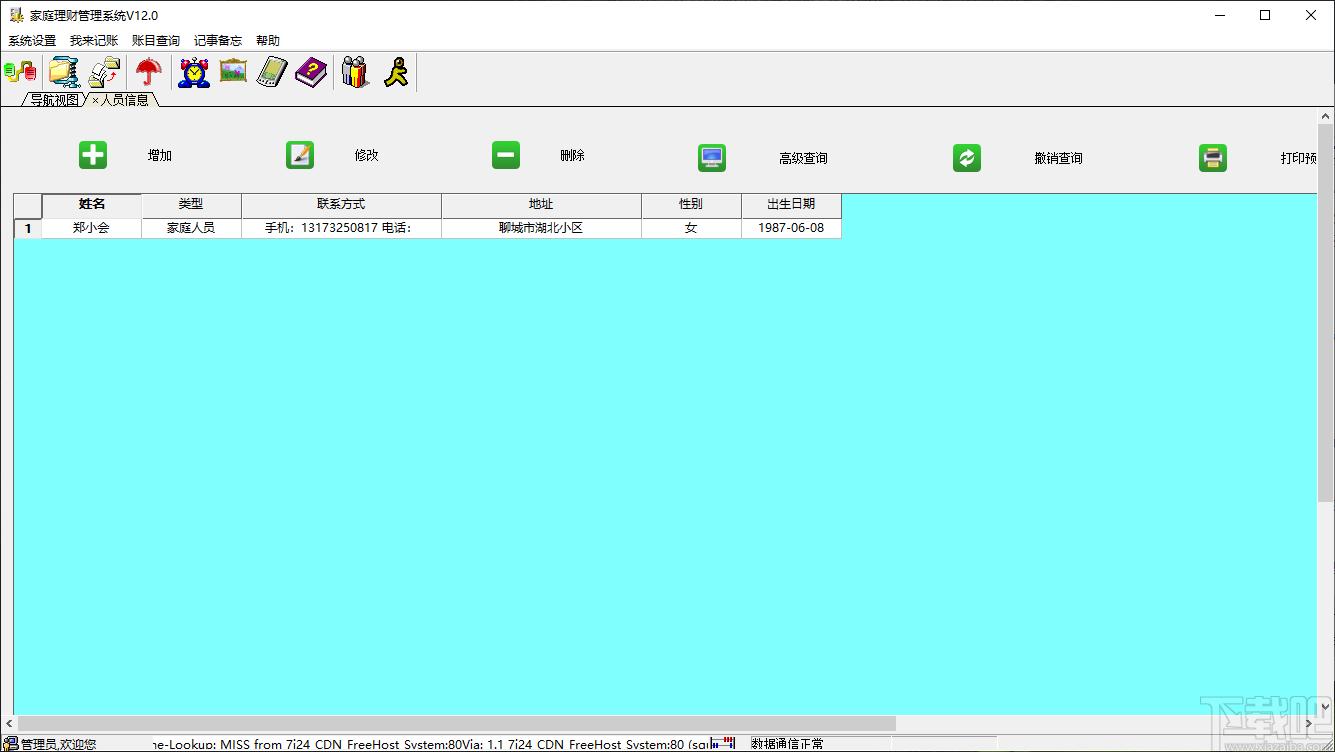Click the folder file transfer icon
The image size is (1335, 752).
pyautogui.click(x=105, y=72)
